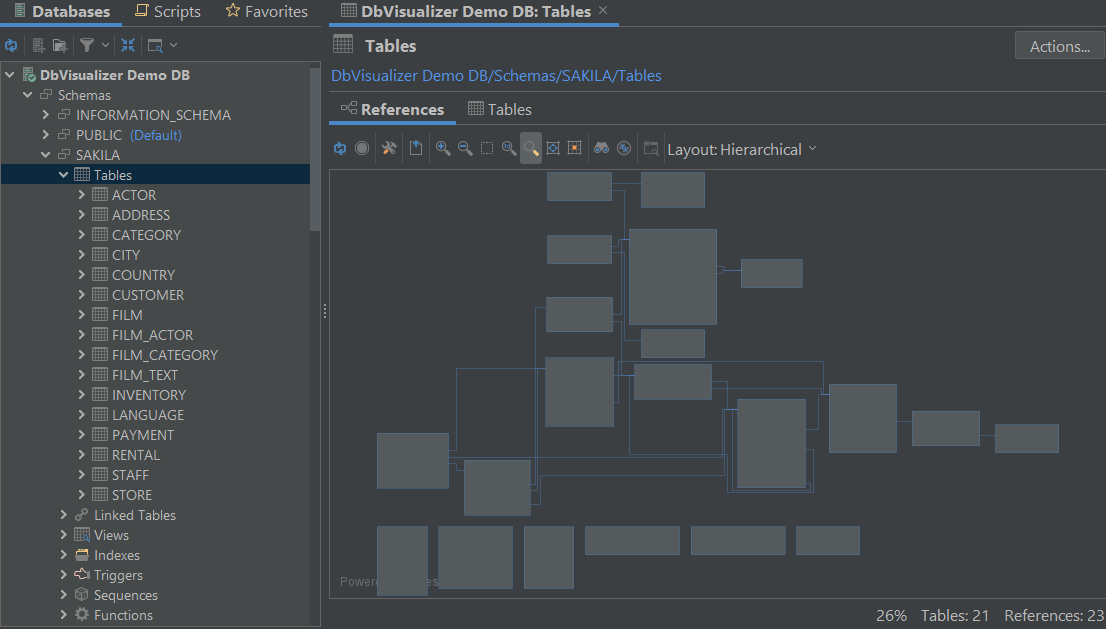The image size is (1106, 629).
Task: Expand the Sequences node
Action: click(x=63, y=595)
